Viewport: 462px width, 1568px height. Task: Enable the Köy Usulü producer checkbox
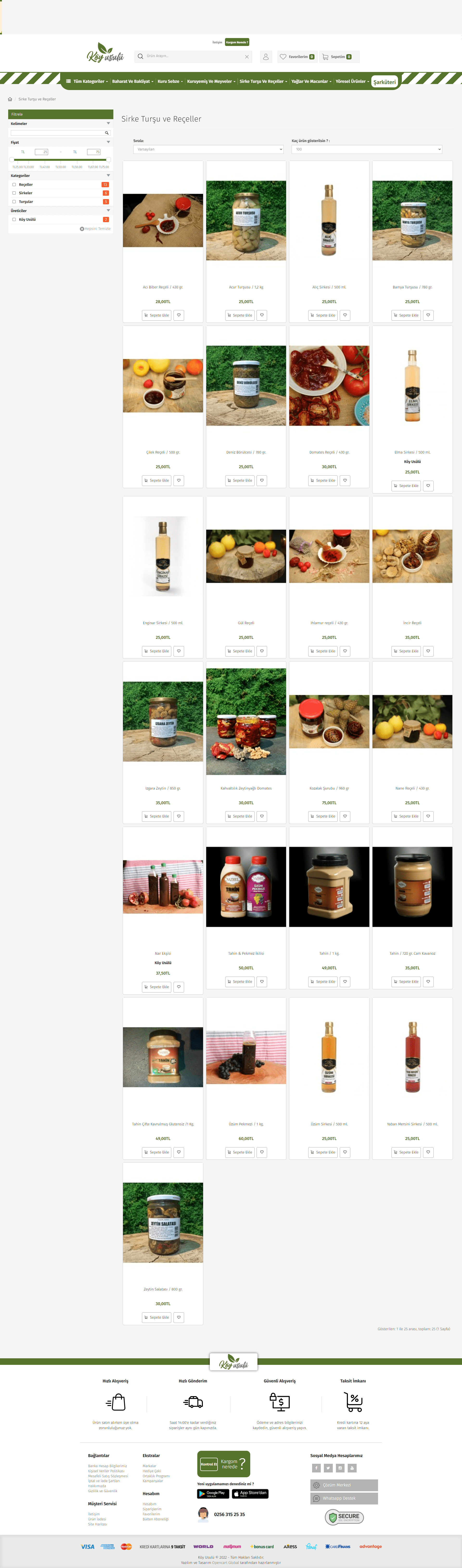click(14, 220)
